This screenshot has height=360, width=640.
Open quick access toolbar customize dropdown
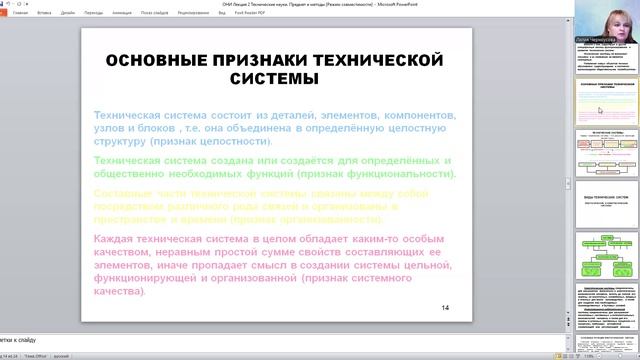pyautogui.click(x=27, y=4)
